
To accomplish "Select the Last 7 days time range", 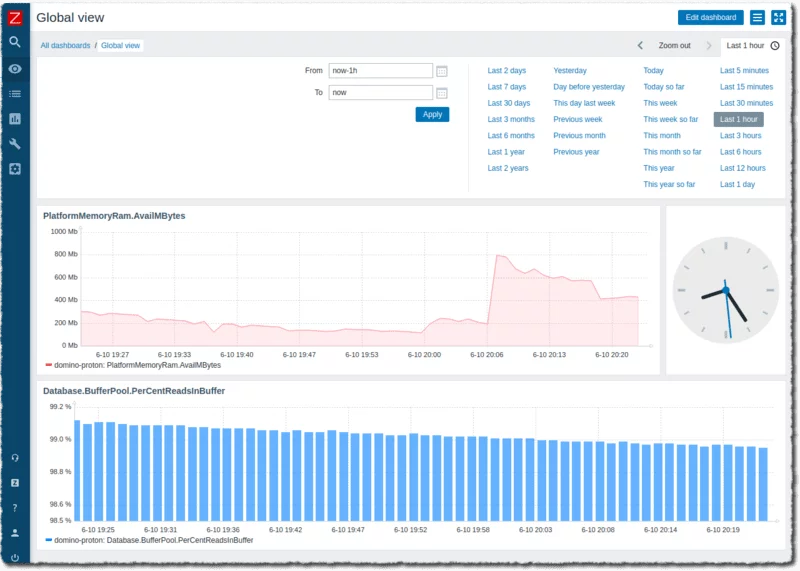I will (x=506, y=87).
